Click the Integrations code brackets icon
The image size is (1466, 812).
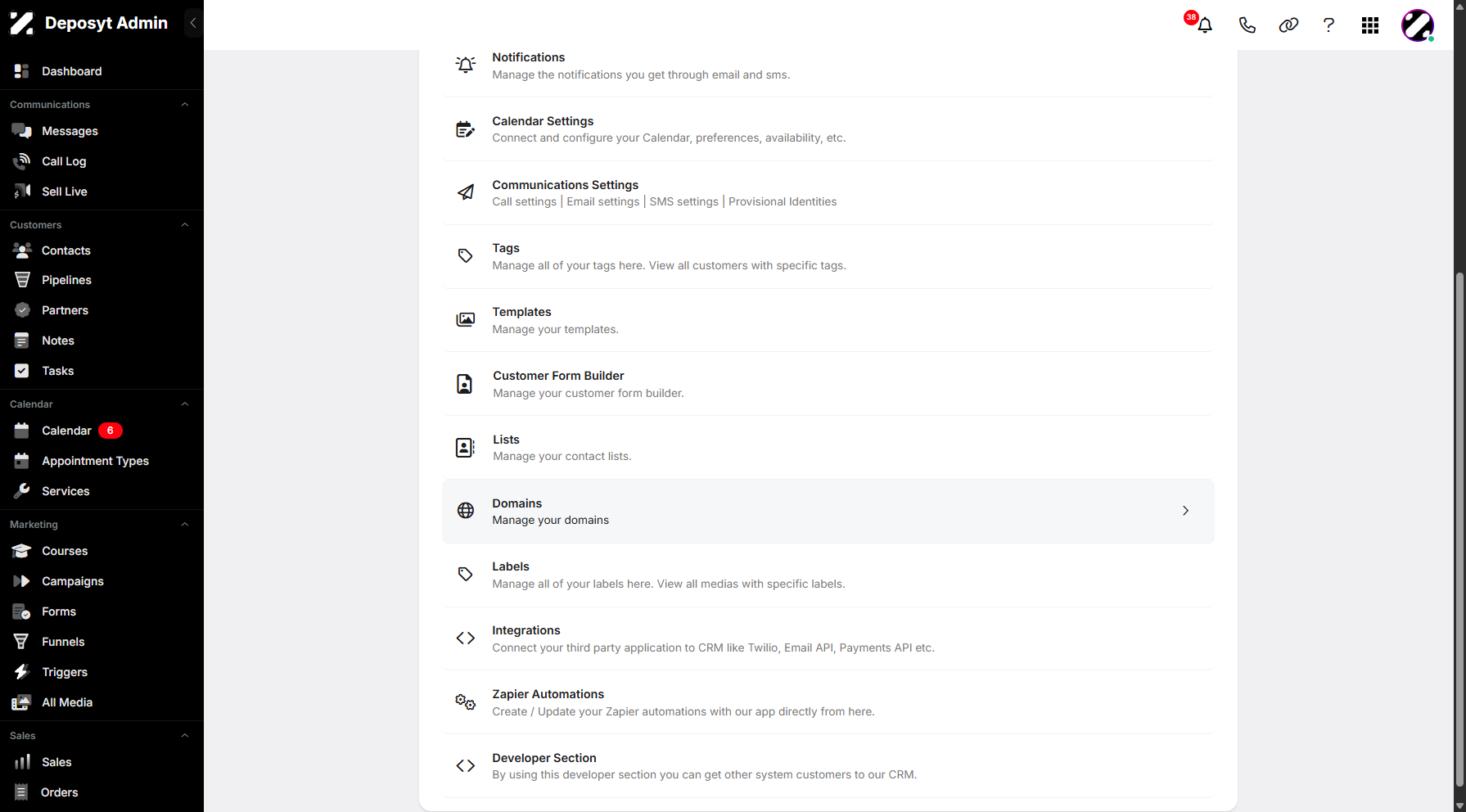click(x=466, y=638)
